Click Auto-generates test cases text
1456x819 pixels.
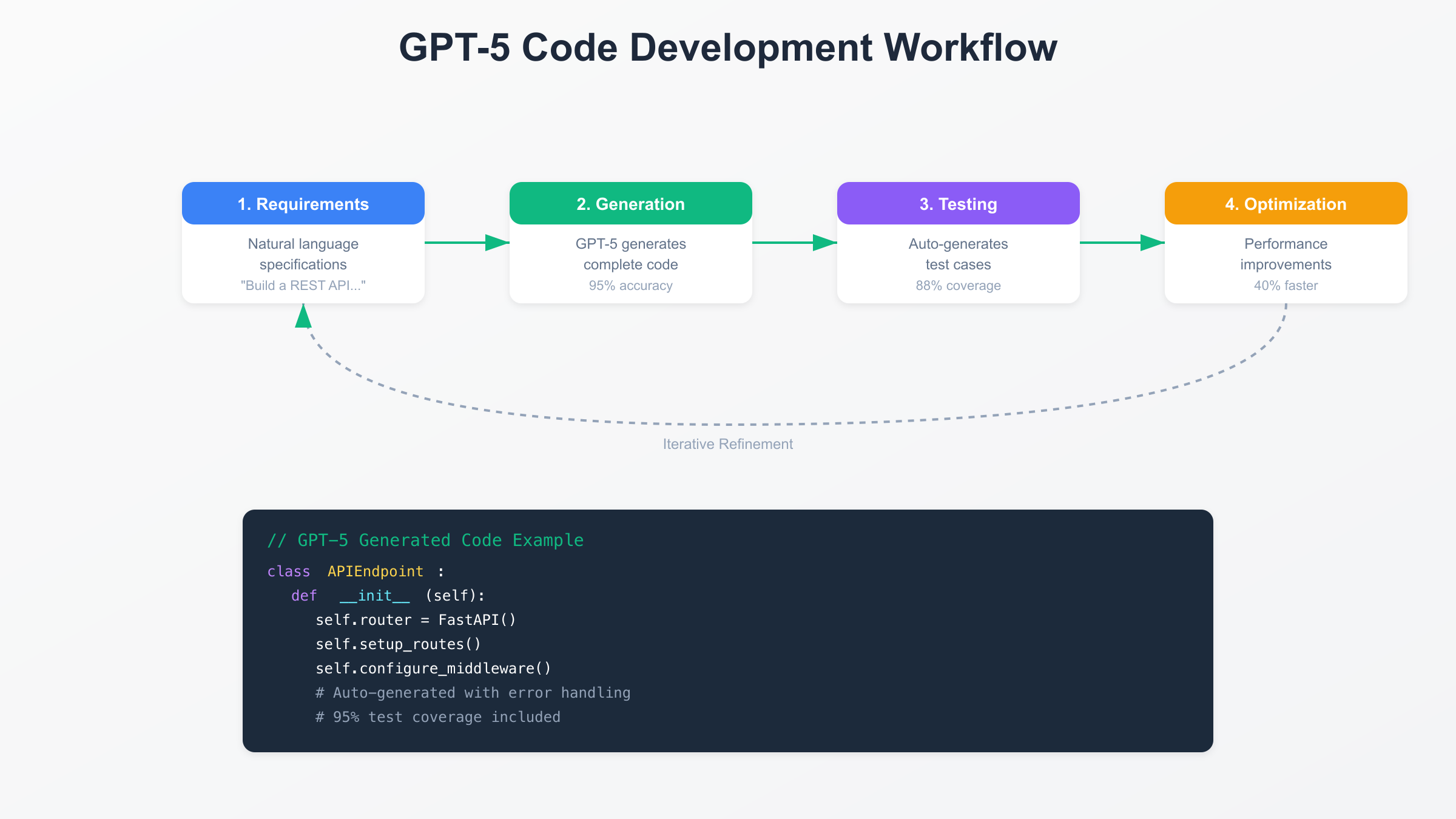(x=959, y=254)
